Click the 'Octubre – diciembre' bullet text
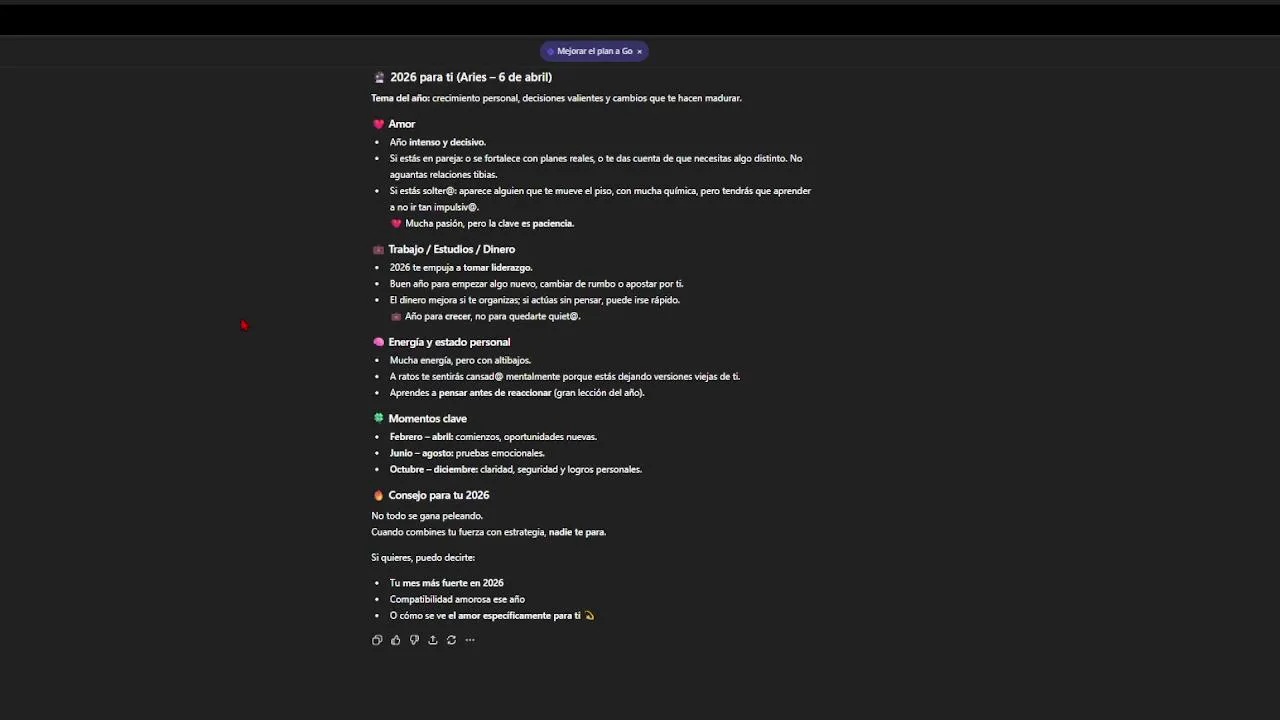This screenshot has width=1280, height=720. tap(433, 469)
